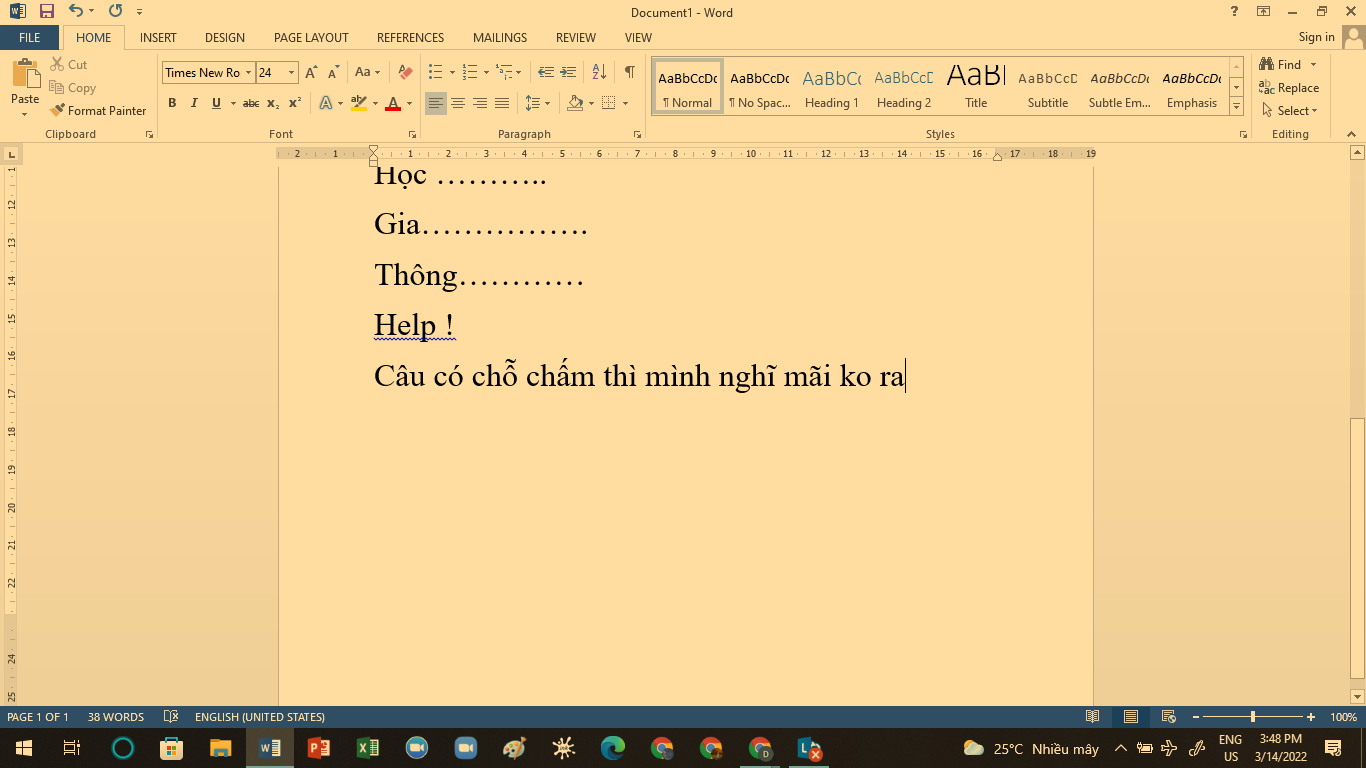Click the Redo/Repeat icon
Image resolution: width=1366 pixels, height=768 pixels.
point(115,12)
